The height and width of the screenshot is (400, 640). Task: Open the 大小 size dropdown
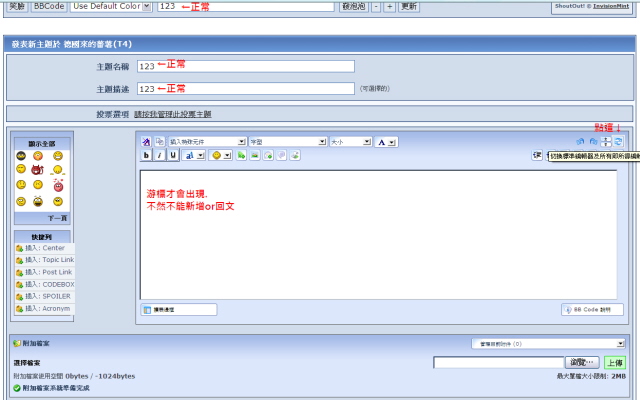click(x=351, y=142)
